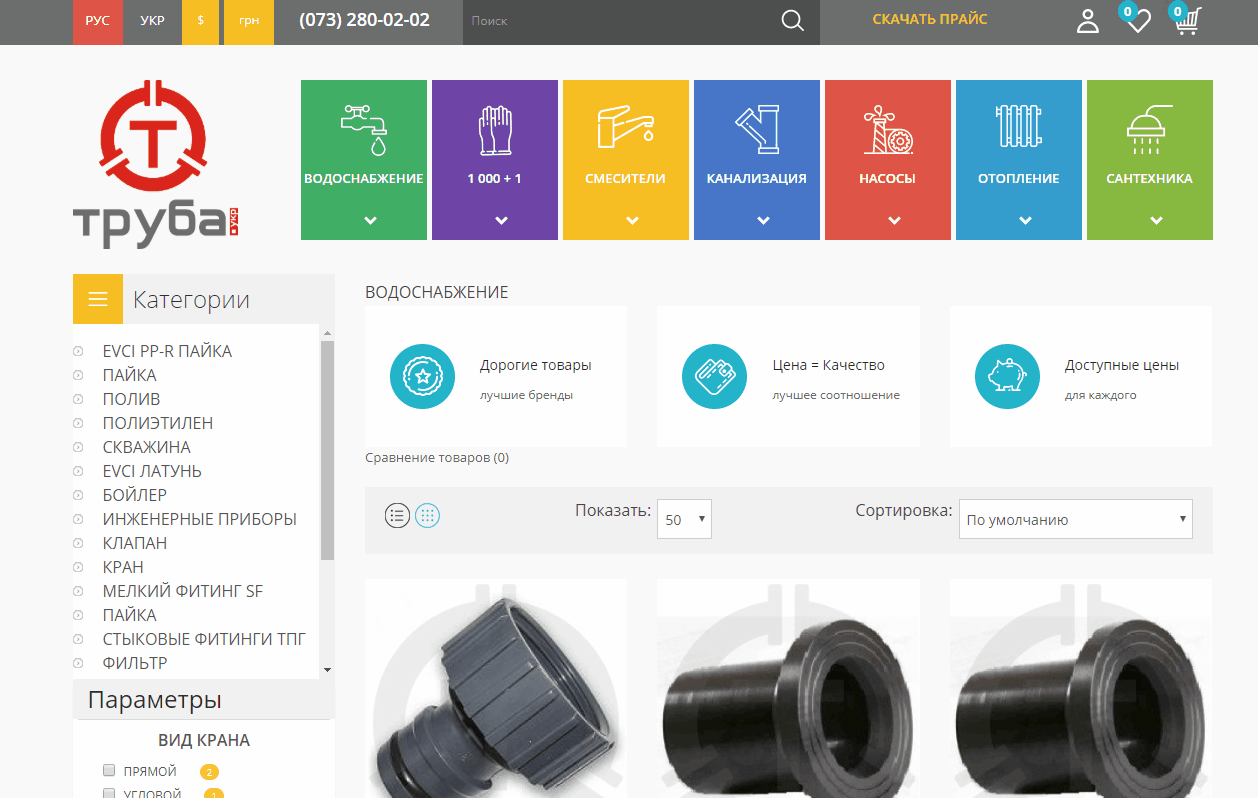1258x798 pixels.
Task: Click the search magnifier icon
Action: point(792,21)
